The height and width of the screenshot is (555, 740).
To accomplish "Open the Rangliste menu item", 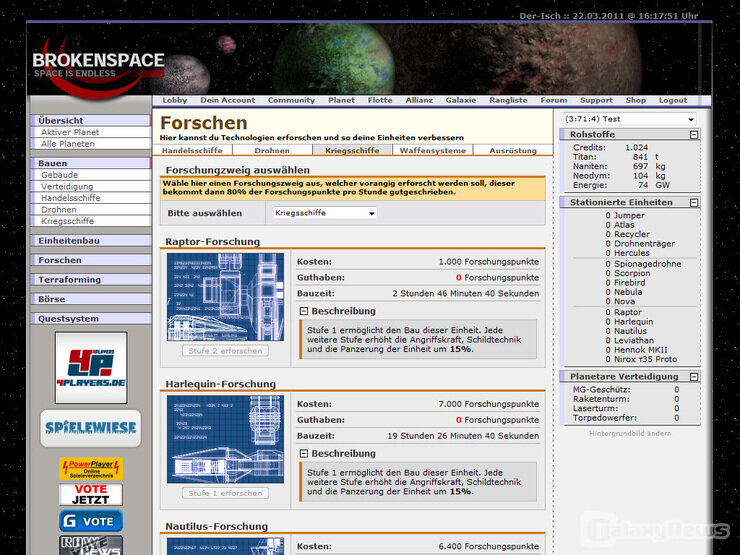I will point(508,100).
